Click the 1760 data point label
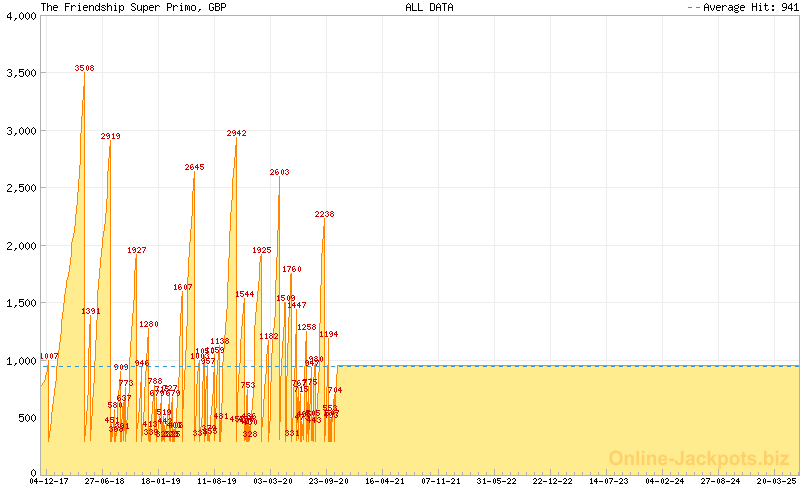The image size is (800, 490). [291, 269]
